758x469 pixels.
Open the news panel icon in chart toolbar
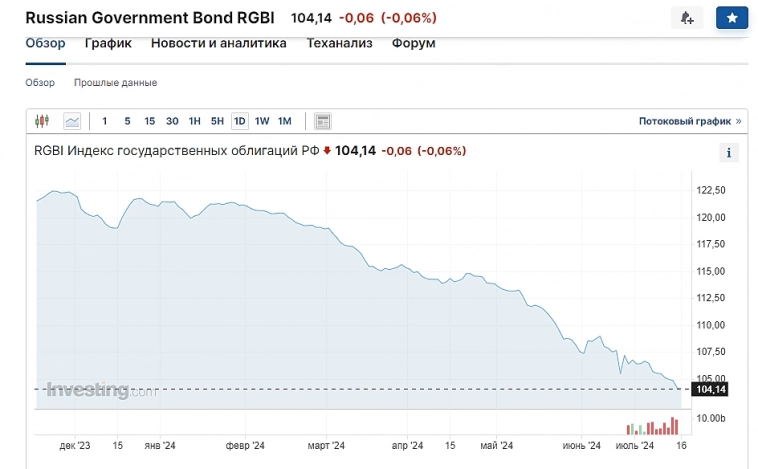(x=322, y=121)
